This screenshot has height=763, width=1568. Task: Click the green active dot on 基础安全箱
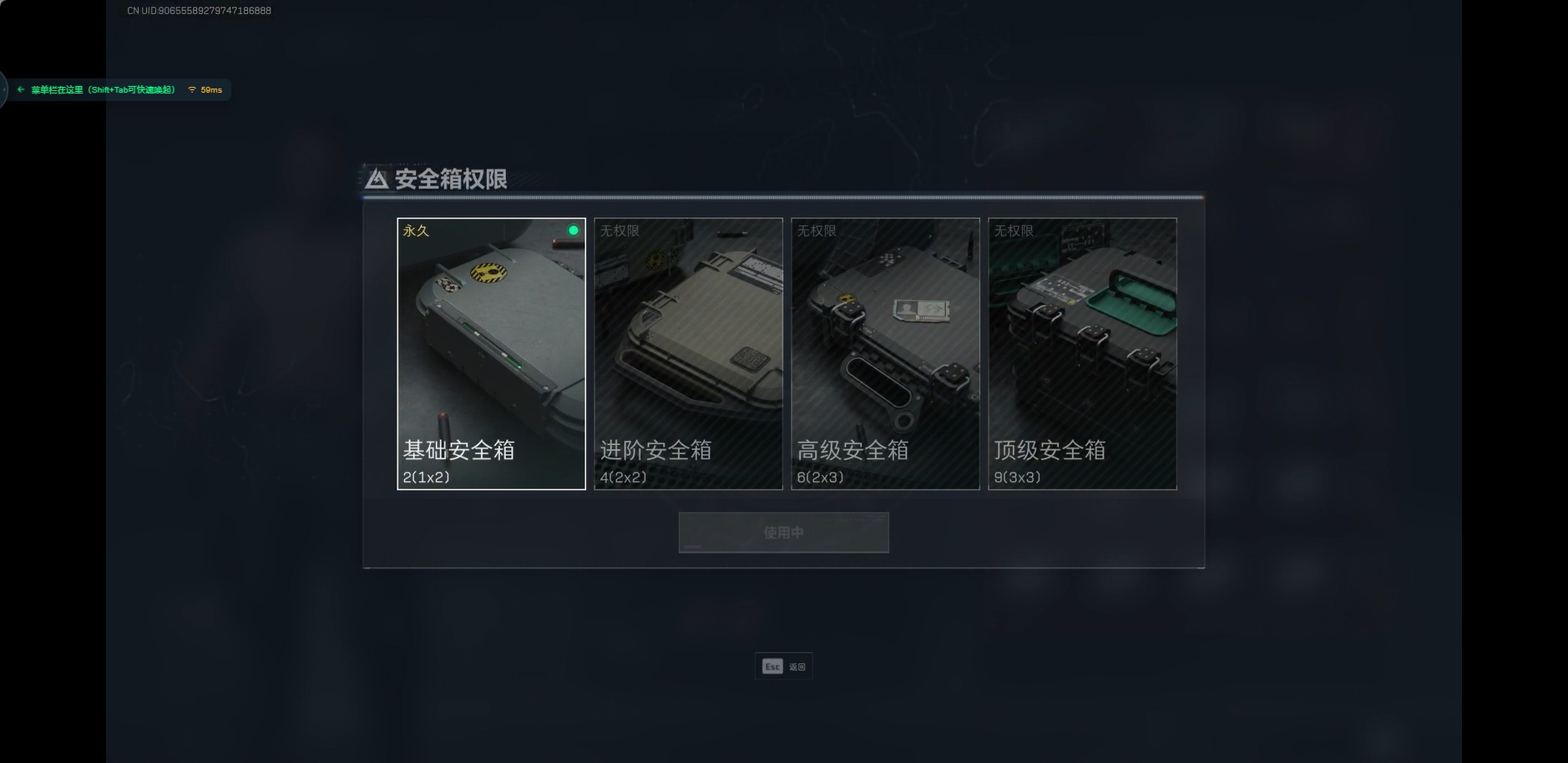click(x=574, y=230)
